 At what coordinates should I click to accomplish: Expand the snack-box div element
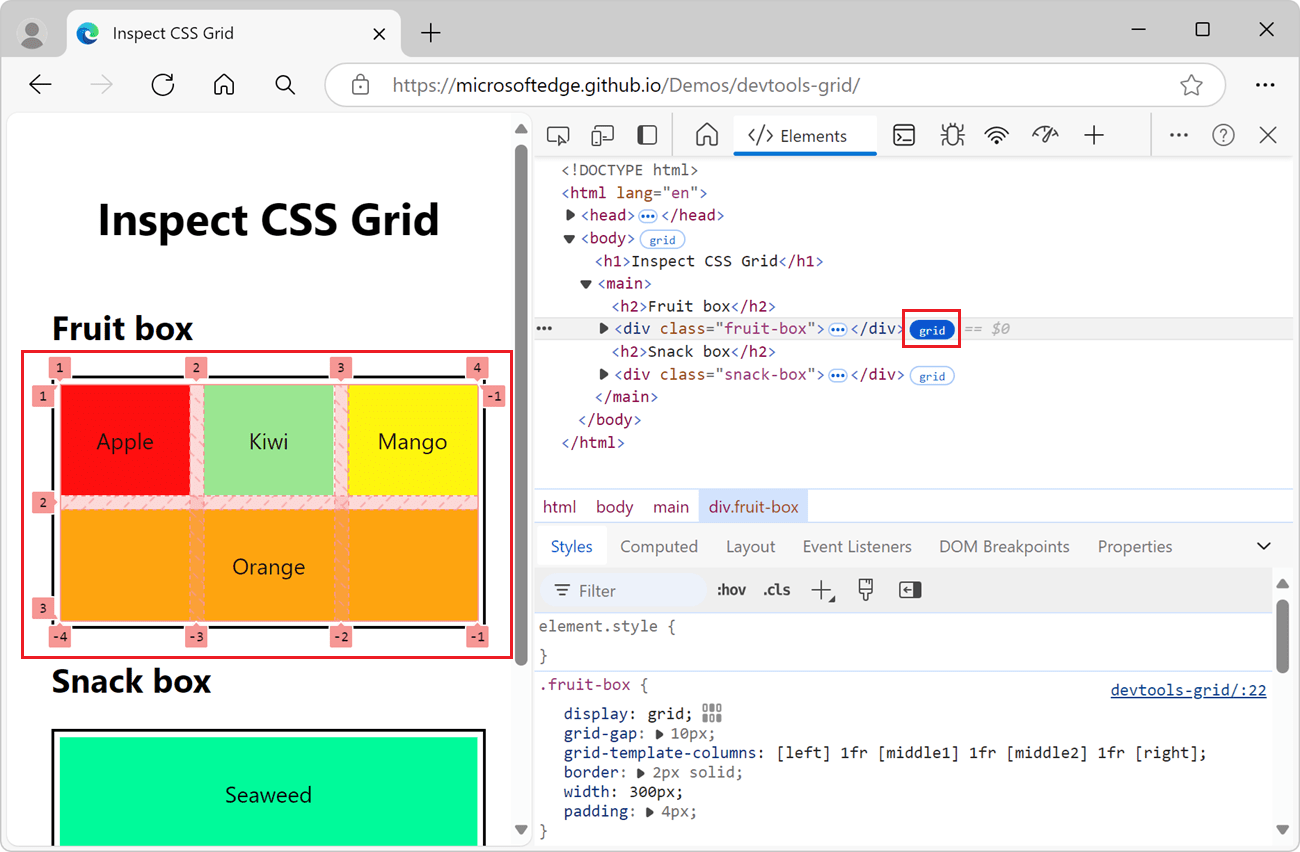coord(603,374)
